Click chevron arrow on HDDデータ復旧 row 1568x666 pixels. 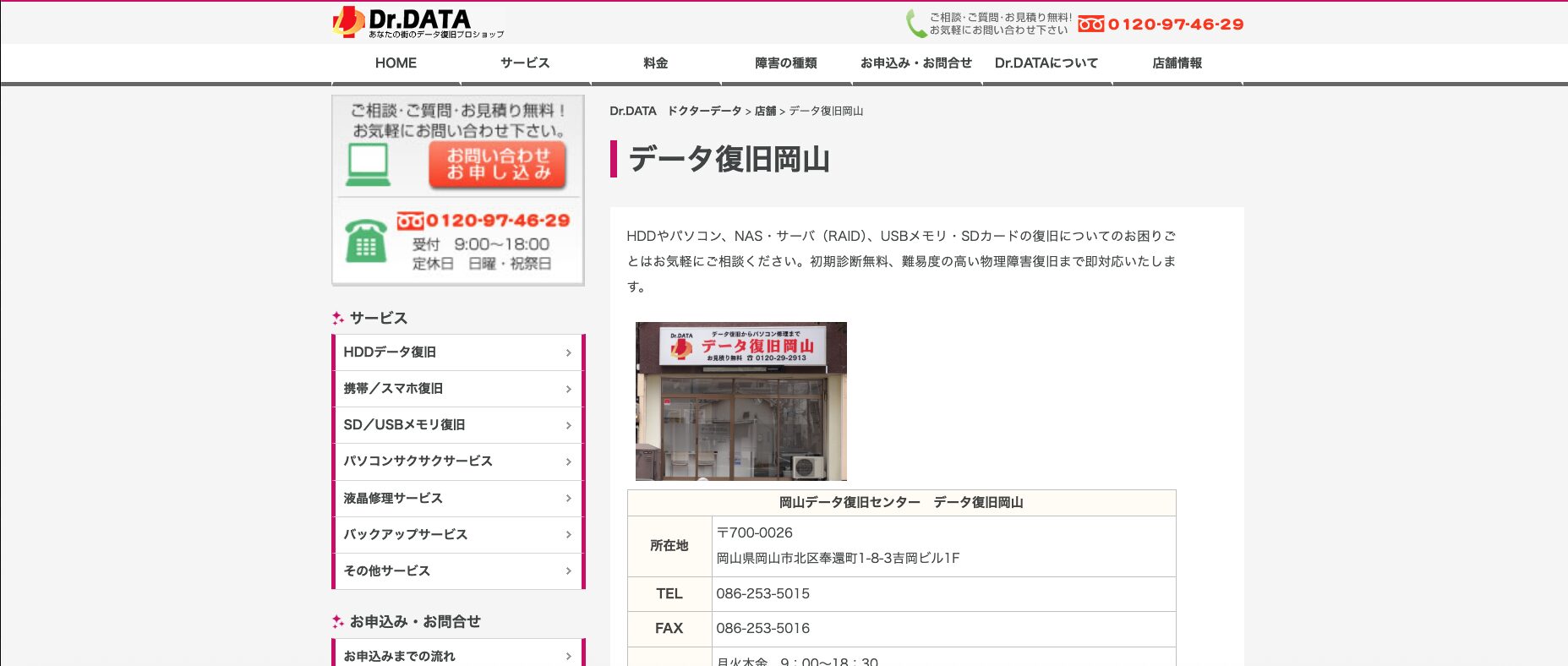(569, 352)
